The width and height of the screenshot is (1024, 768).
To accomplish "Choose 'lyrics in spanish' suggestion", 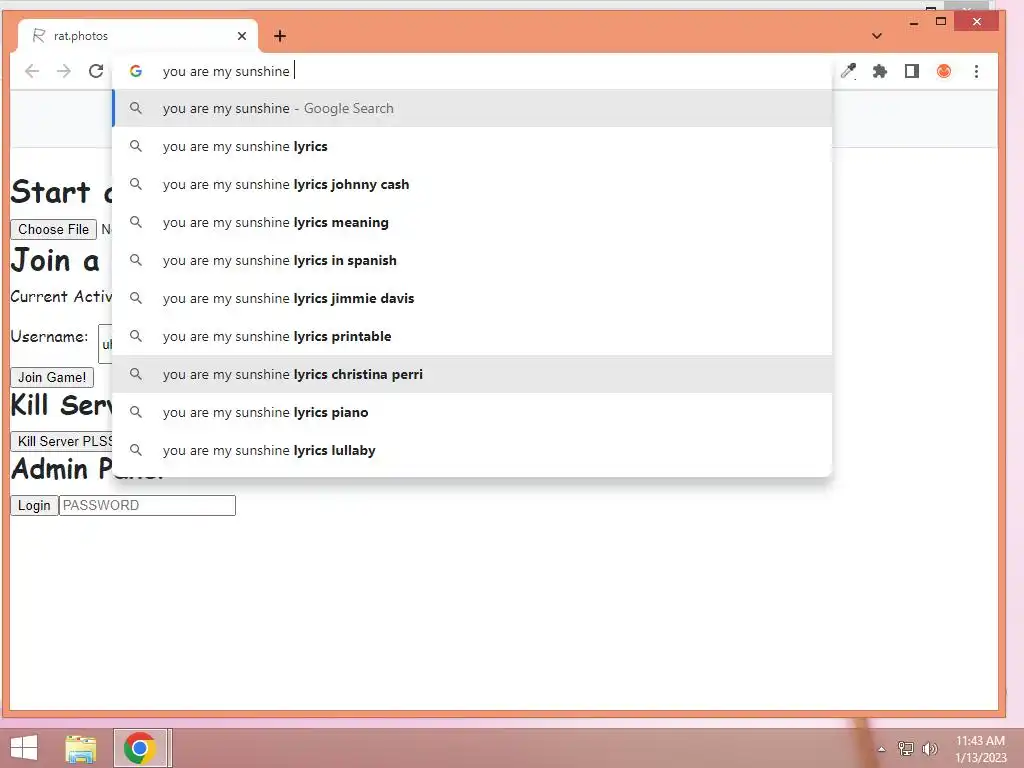I will [473, 260].
